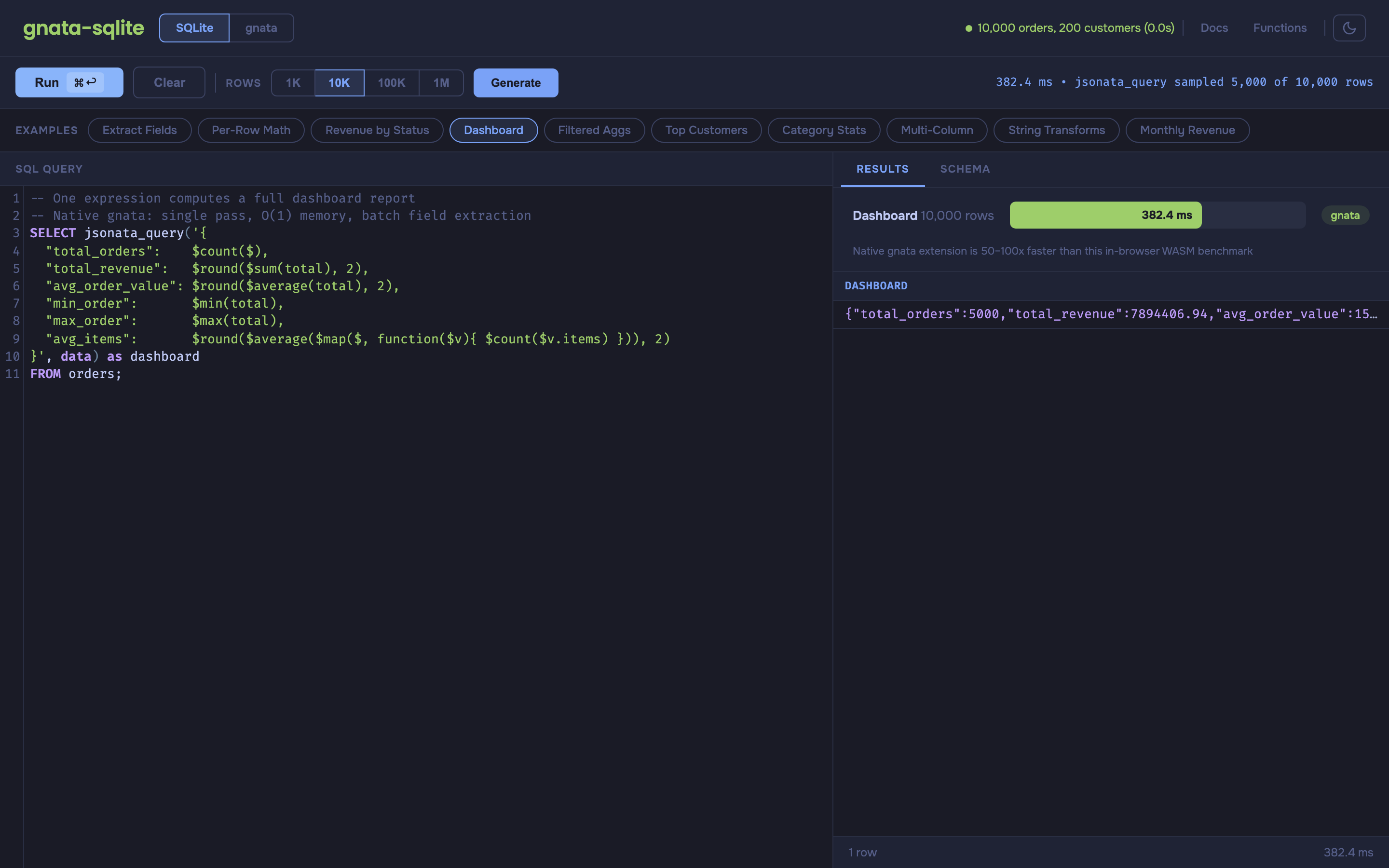Clear the query editor
1389x868 pixels.
tap(169, 82)
